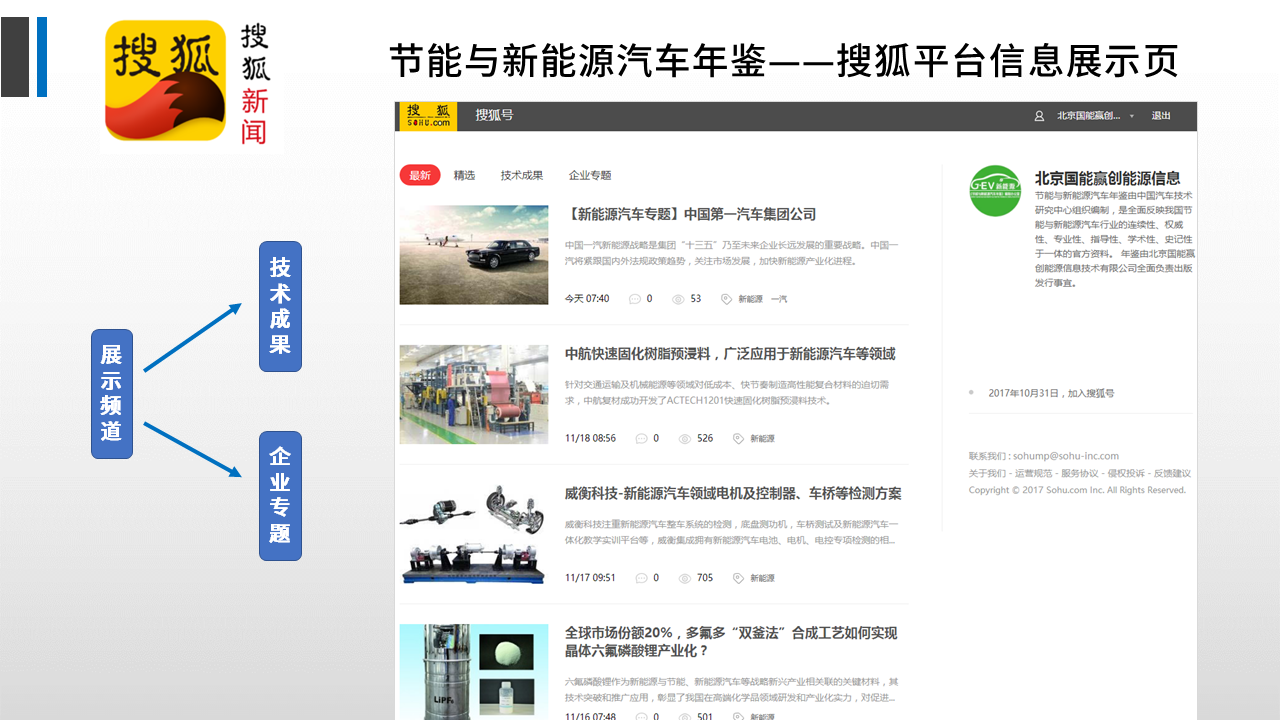Click the text 2017年10月31日，加入搜狐号

pyautogui.click(x=1051, y=393)
